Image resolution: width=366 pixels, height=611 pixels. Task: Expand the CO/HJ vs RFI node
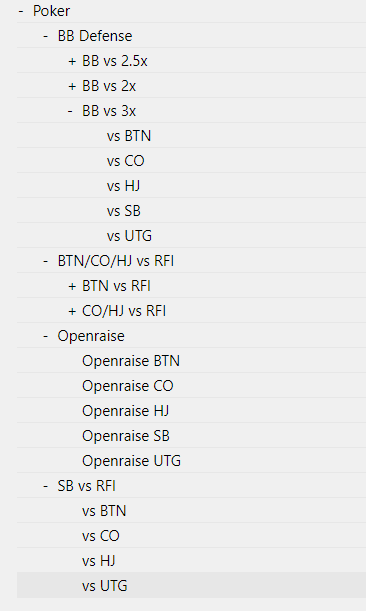point(72,311)
